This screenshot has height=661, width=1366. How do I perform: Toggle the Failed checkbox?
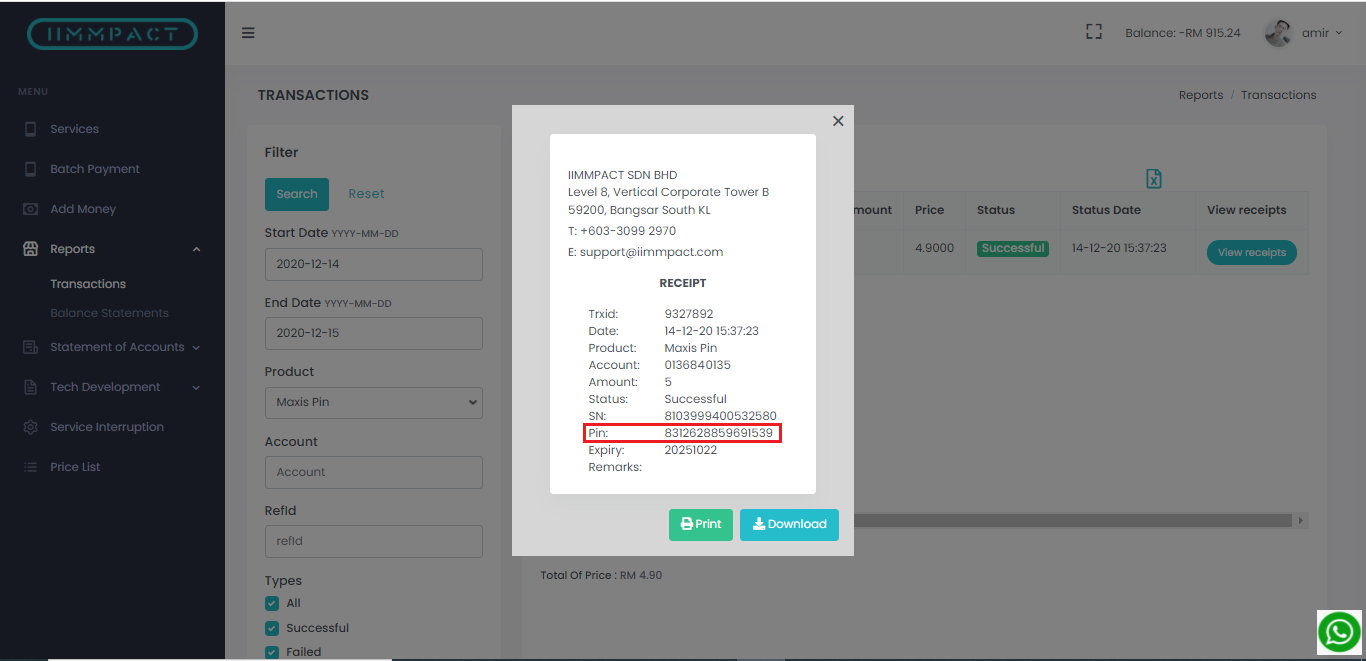click(271, 652)
